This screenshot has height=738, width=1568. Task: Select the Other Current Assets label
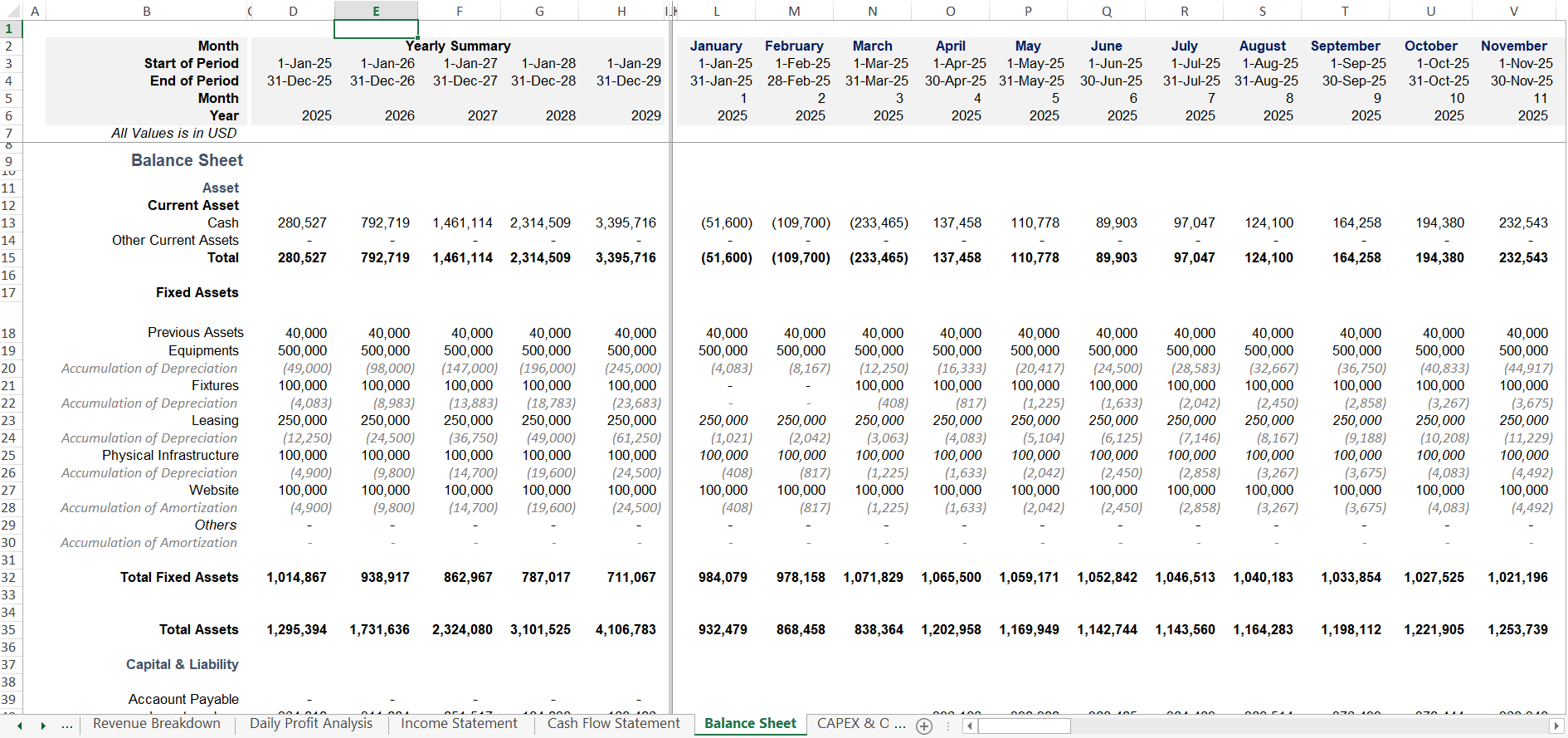175,240
